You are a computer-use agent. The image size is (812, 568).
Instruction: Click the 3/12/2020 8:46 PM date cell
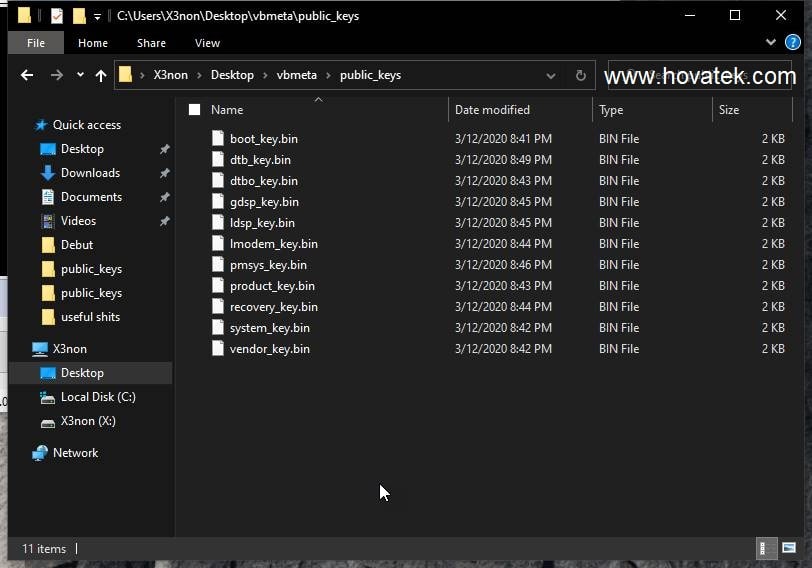click(x=503, y=265)
